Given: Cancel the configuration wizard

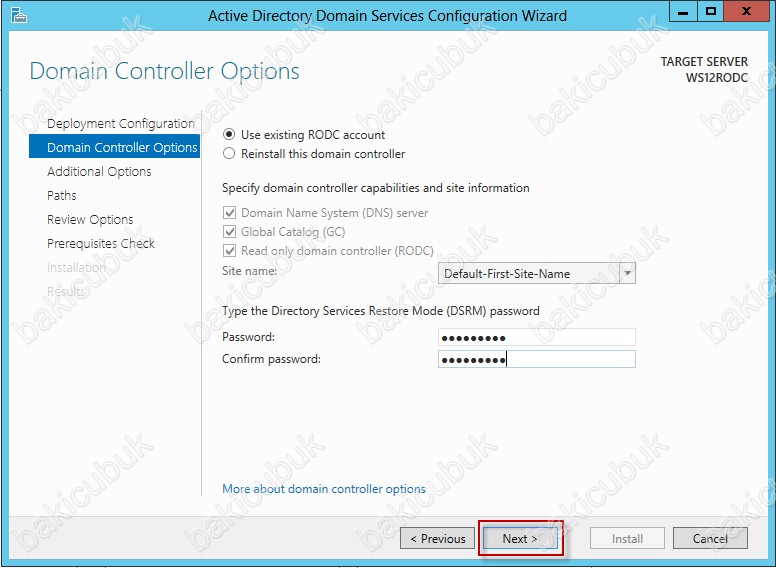Looking at the screenshot, I should click(710, 538).
